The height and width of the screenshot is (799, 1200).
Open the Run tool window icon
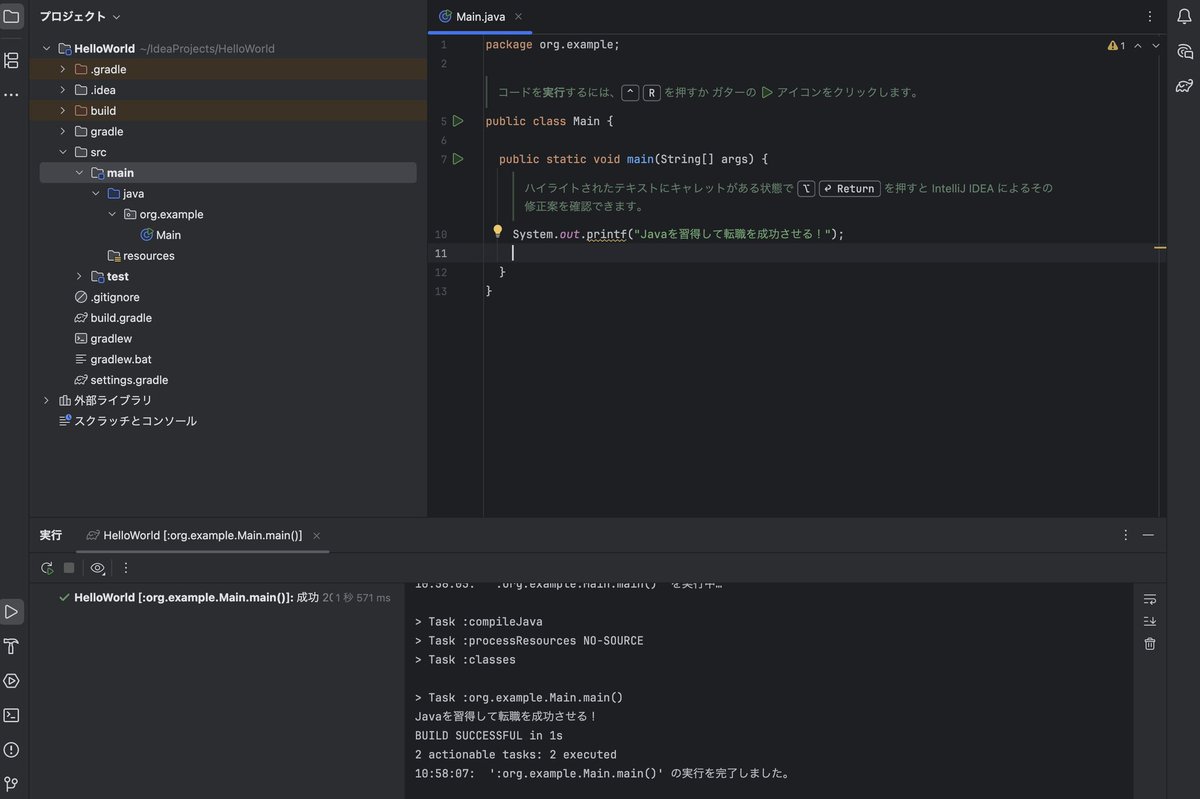pyautogui.click(x=12, y=611)
